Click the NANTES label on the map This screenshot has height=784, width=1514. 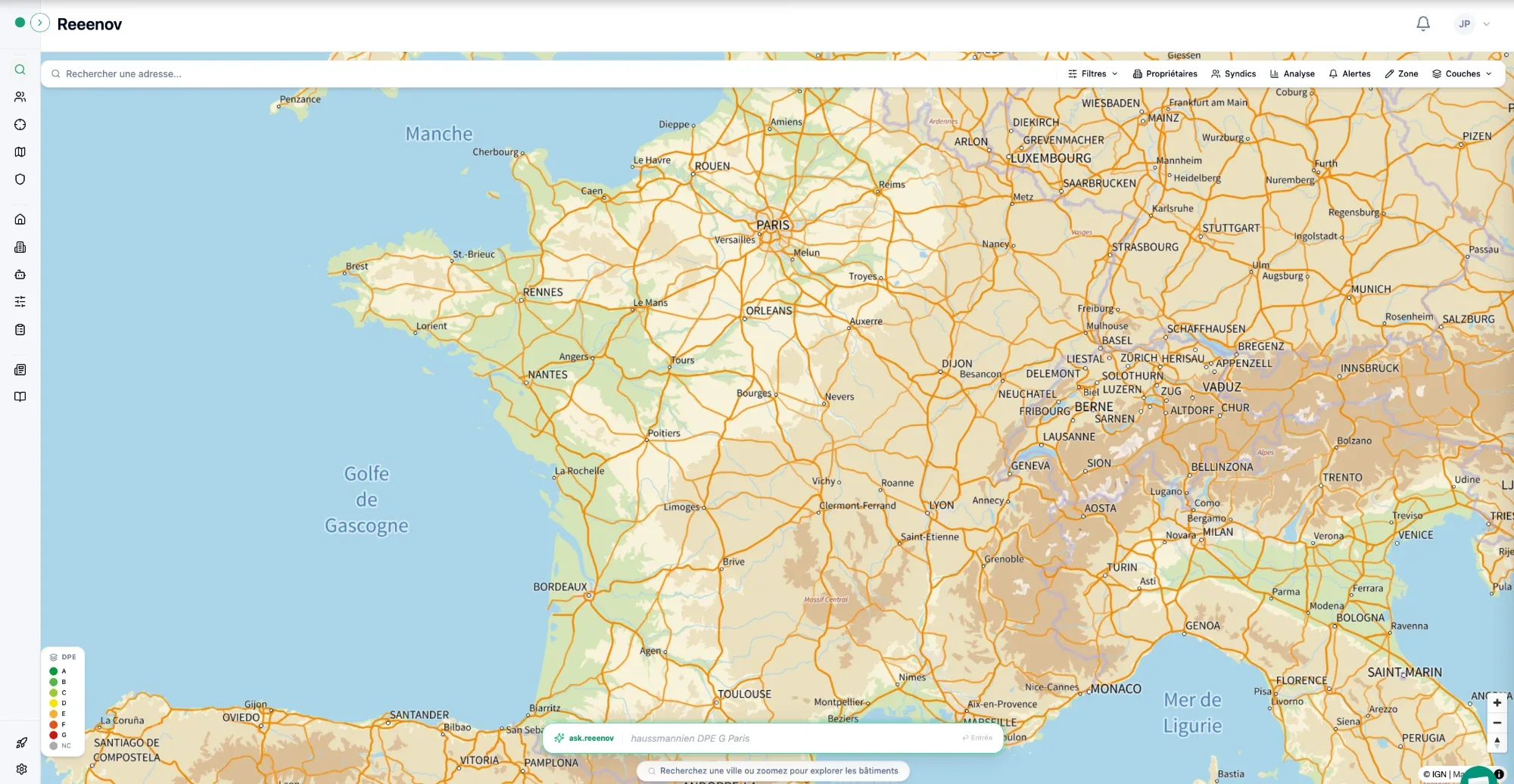click(547, 375)
